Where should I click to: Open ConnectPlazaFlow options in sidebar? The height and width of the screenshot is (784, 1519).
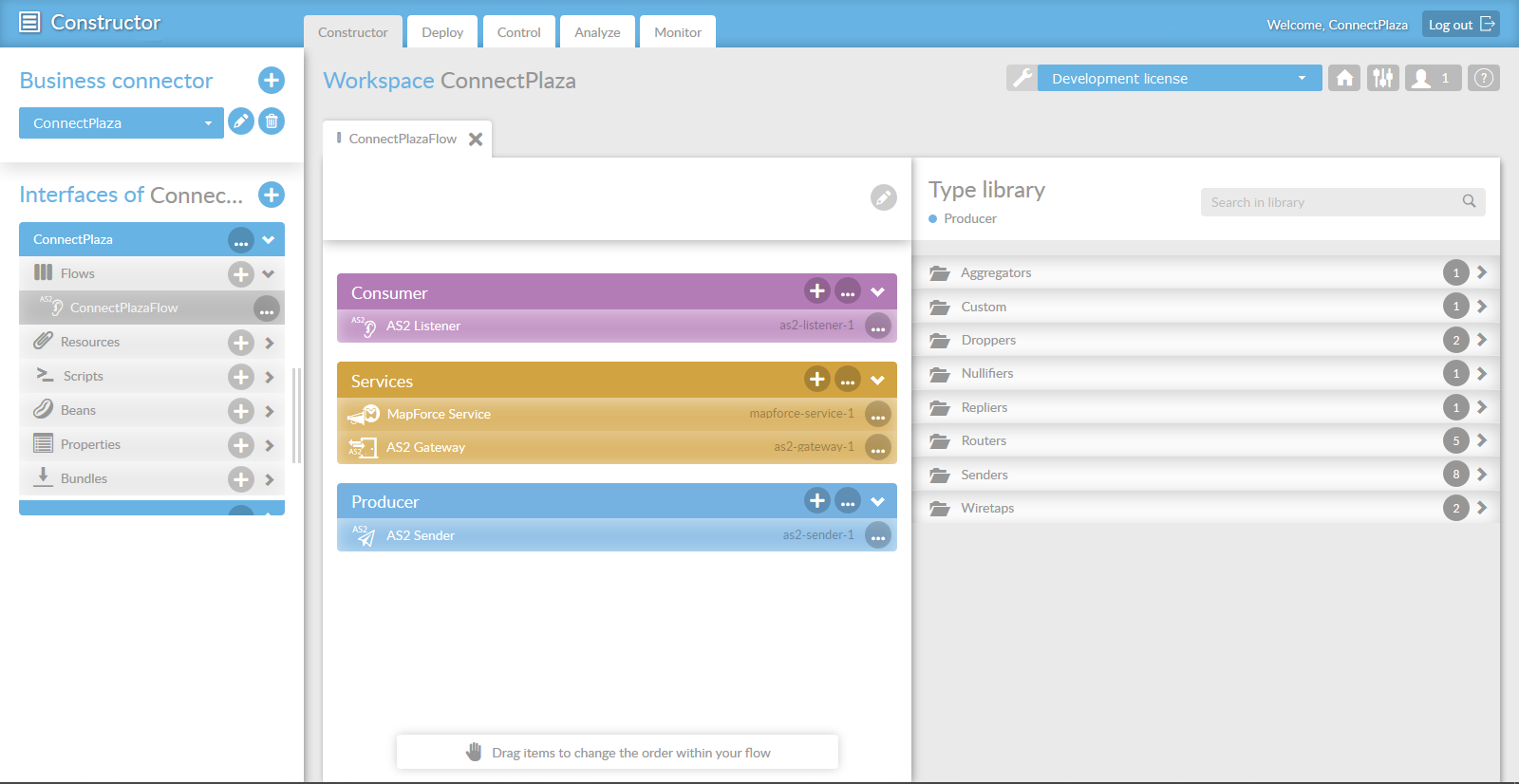(x=267, y=308)
